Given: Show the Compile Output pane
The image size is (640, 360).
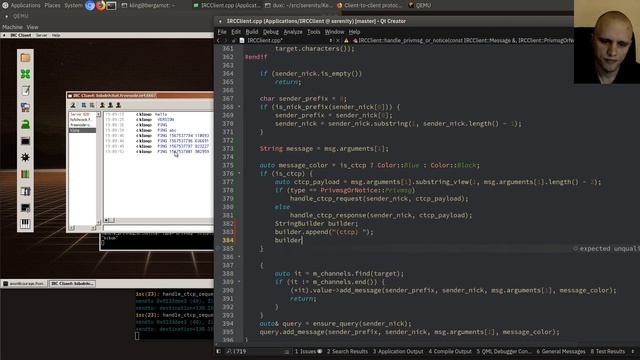Looking at the screenshot, I should [450, 351].
